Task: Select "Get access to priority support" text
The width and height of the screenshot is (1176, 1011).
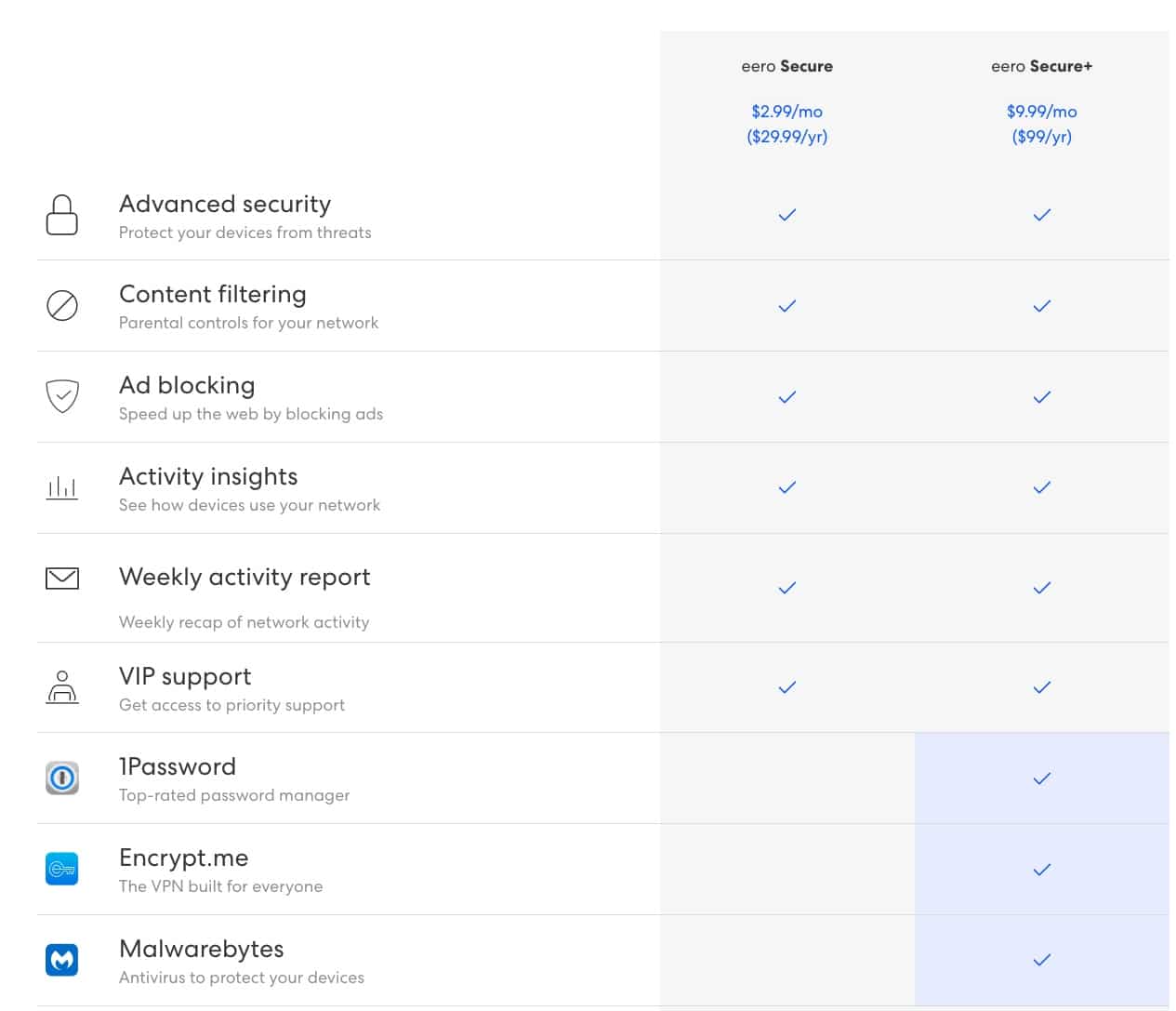Action: (x=232, y=705)
